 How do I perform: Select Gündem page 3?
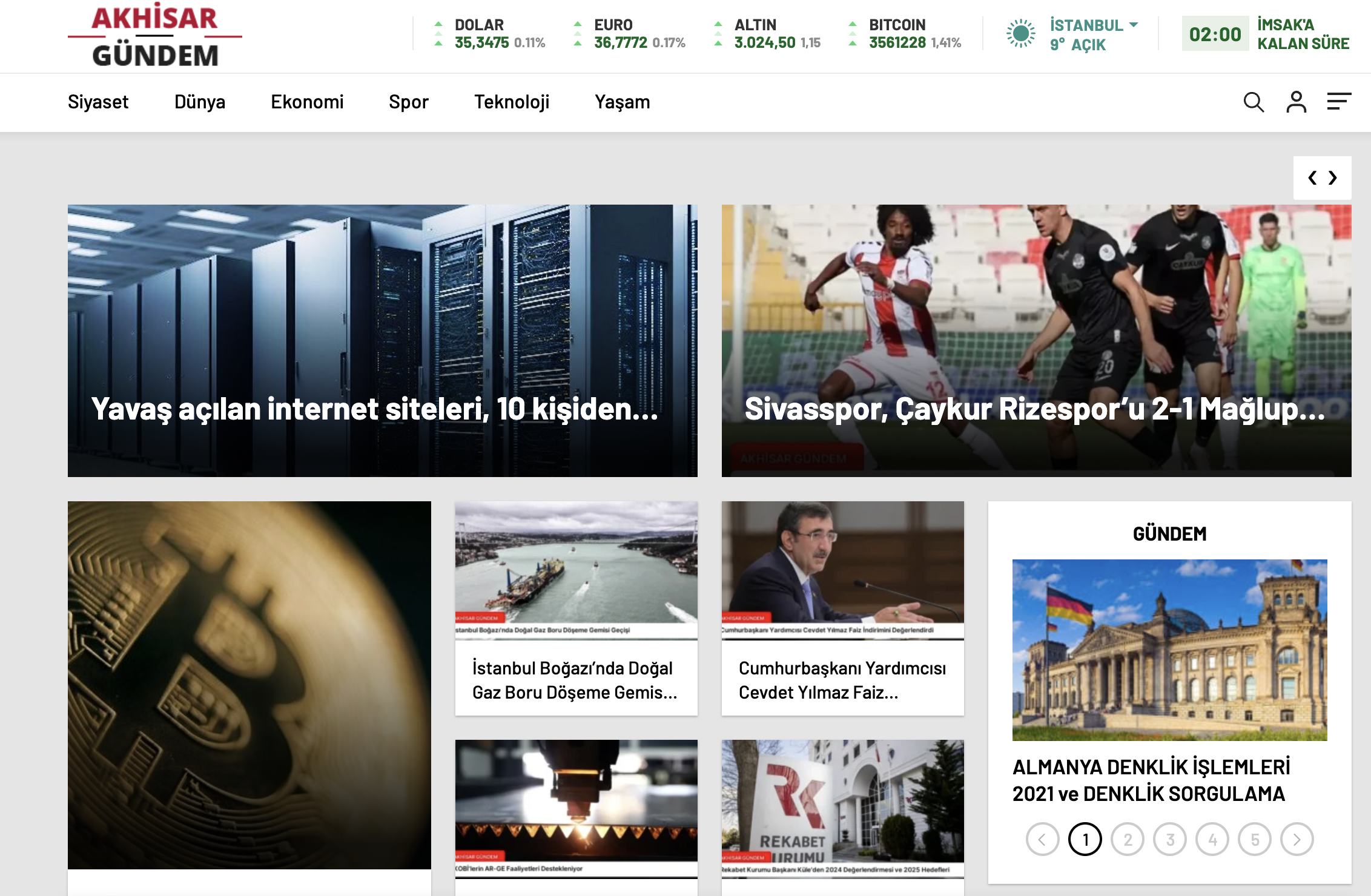1170,839
